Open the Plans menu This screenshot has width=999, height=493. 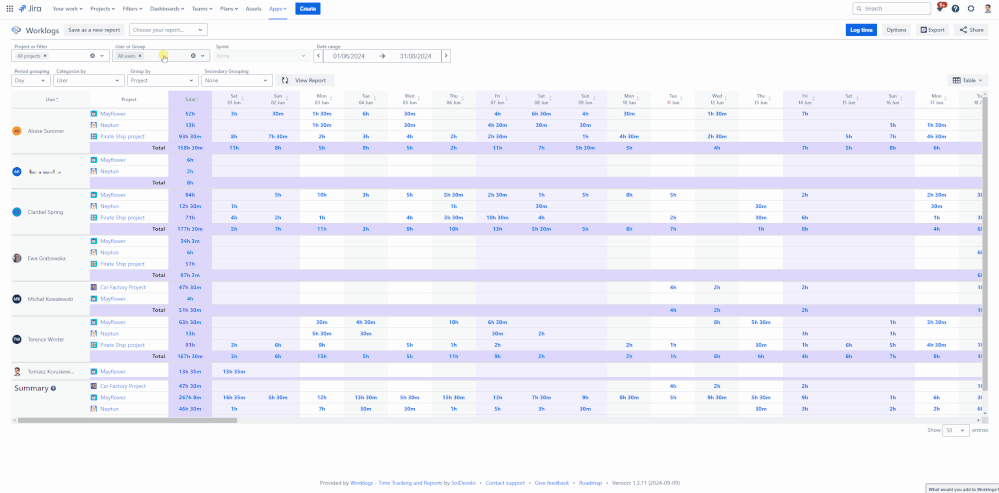tap(229, 9)
